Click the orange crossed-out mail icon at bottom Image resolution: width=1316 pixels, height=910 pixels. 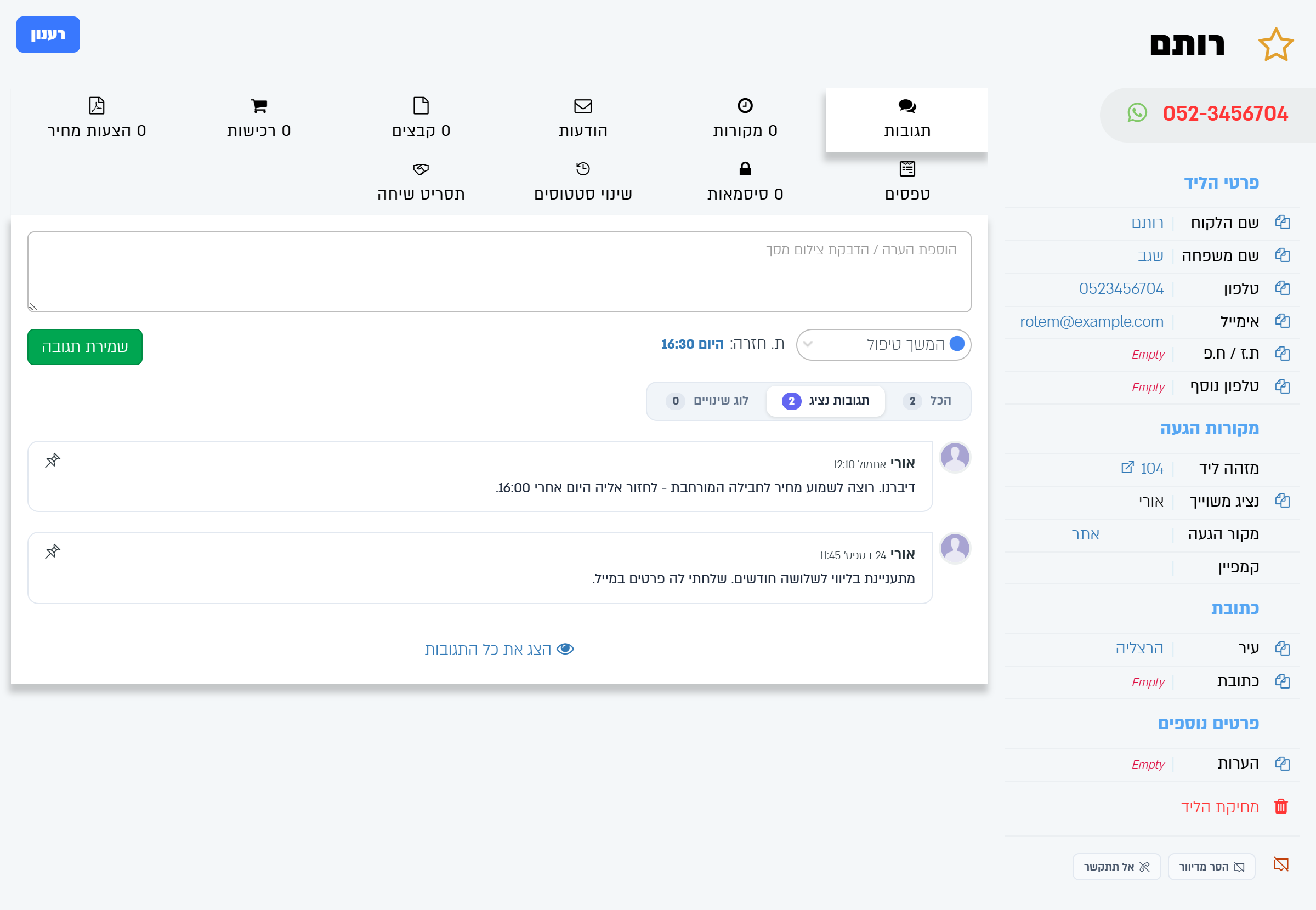[x=1281, y=865]
